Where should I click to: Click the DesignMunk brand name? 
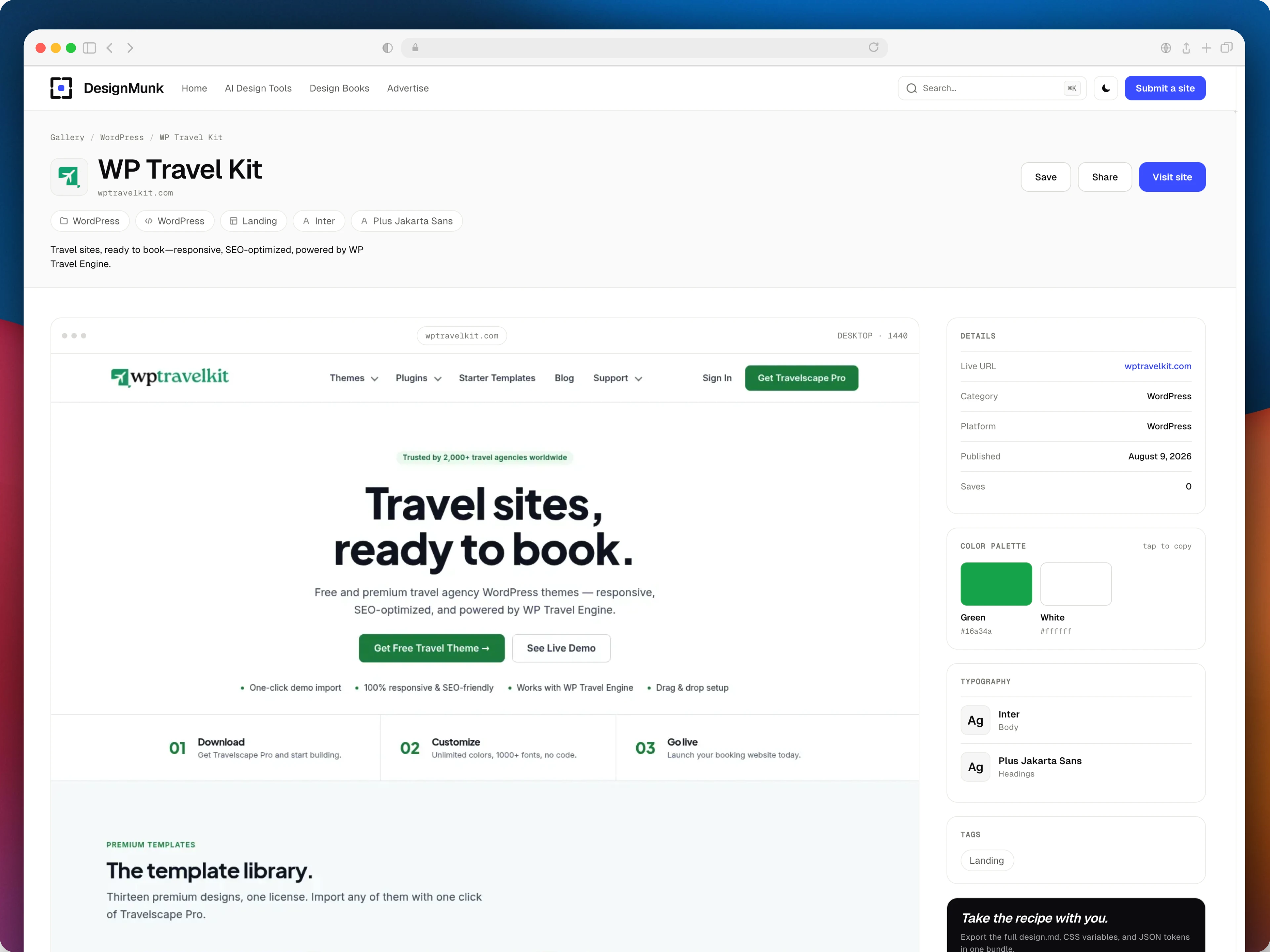point(123,88)
